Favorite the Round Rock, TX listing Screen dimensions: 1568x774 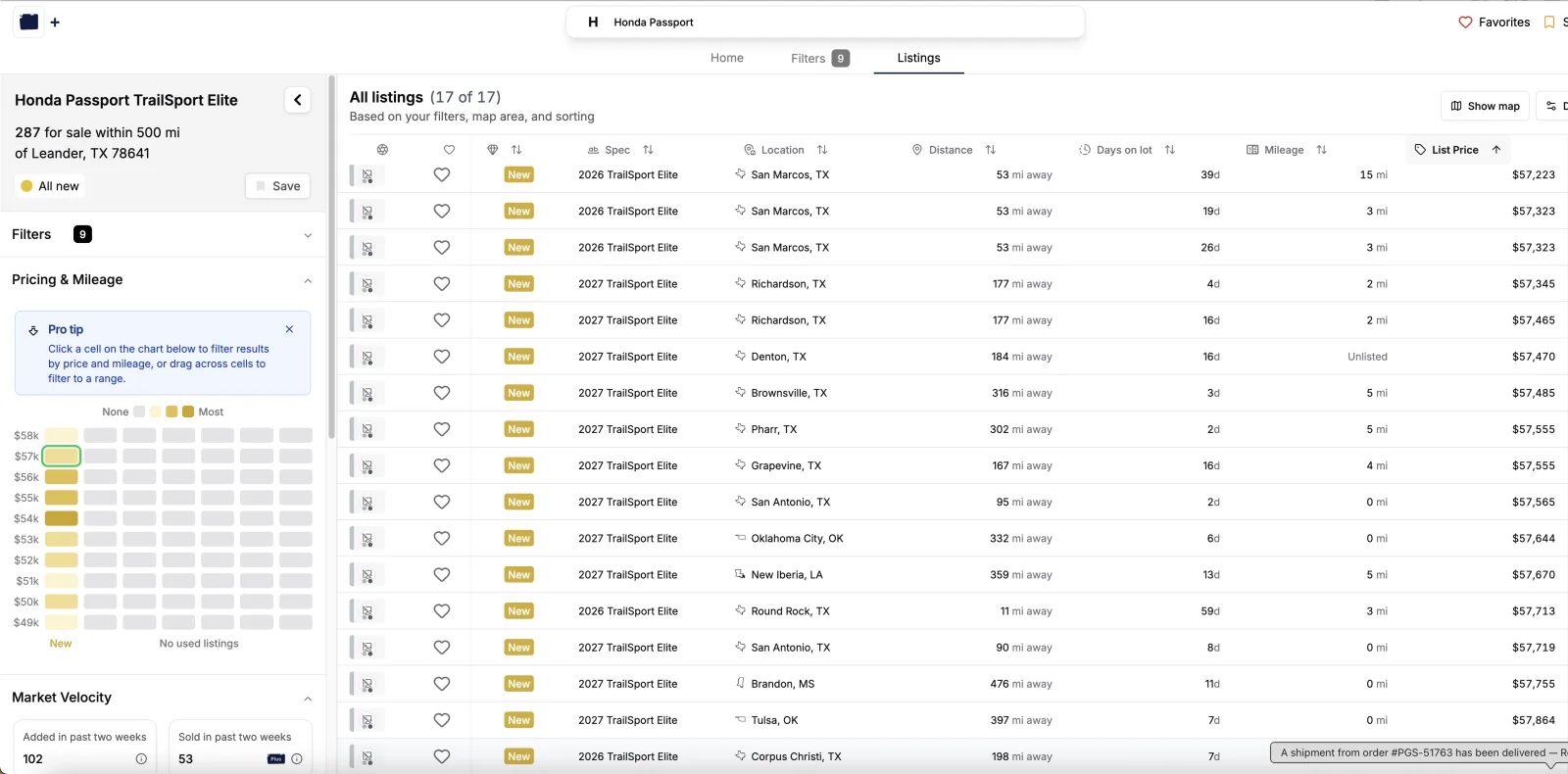tap(442, 610)
